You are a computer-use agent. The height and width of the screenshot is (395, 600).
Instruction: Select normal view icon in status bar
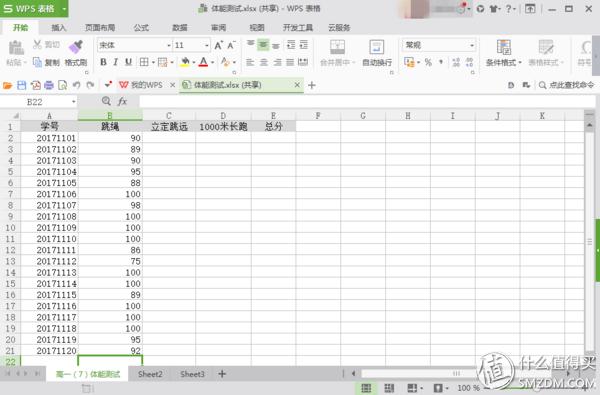pyautogui.click(x=366, y=388)
